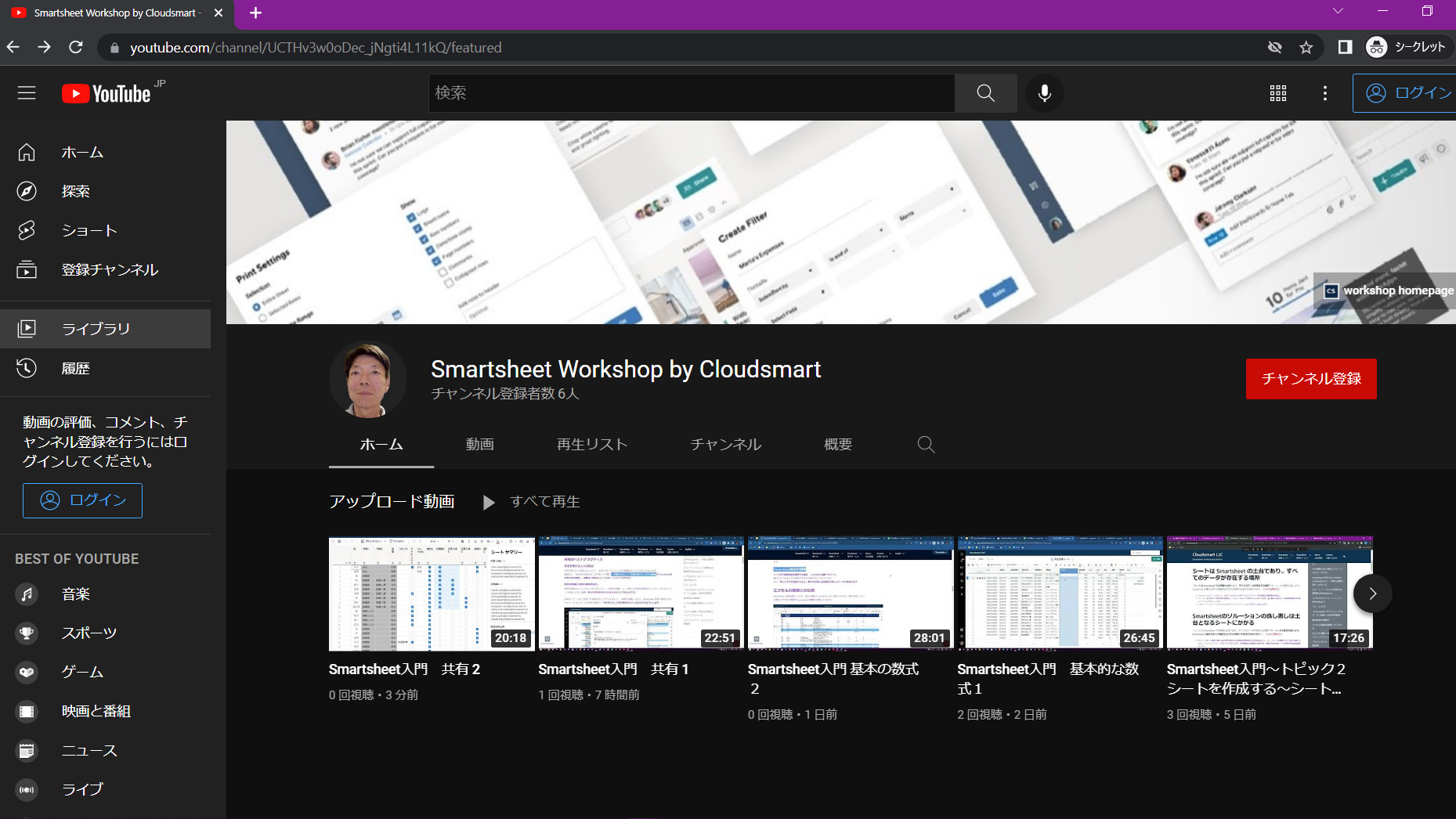Reload the page

click(x=76, y=47)
